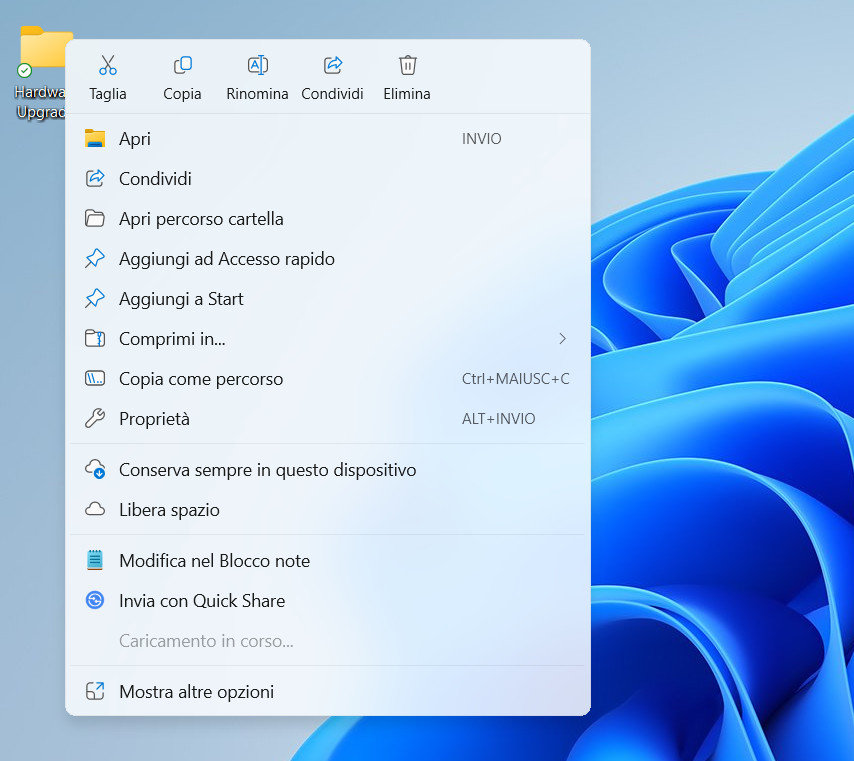Choose Condividi in the menu list

coord(155,179)
